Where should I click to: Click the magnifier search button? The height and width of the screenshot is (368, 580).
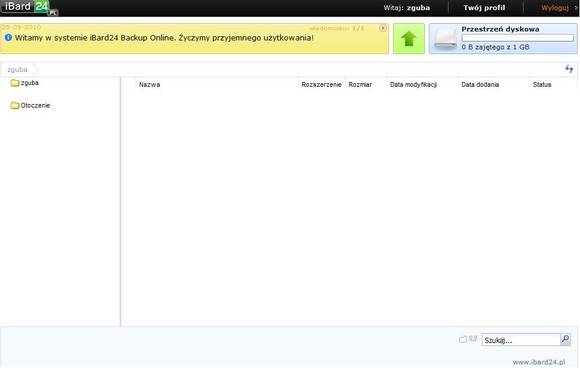pyautogui.click(x=565, y=339)
